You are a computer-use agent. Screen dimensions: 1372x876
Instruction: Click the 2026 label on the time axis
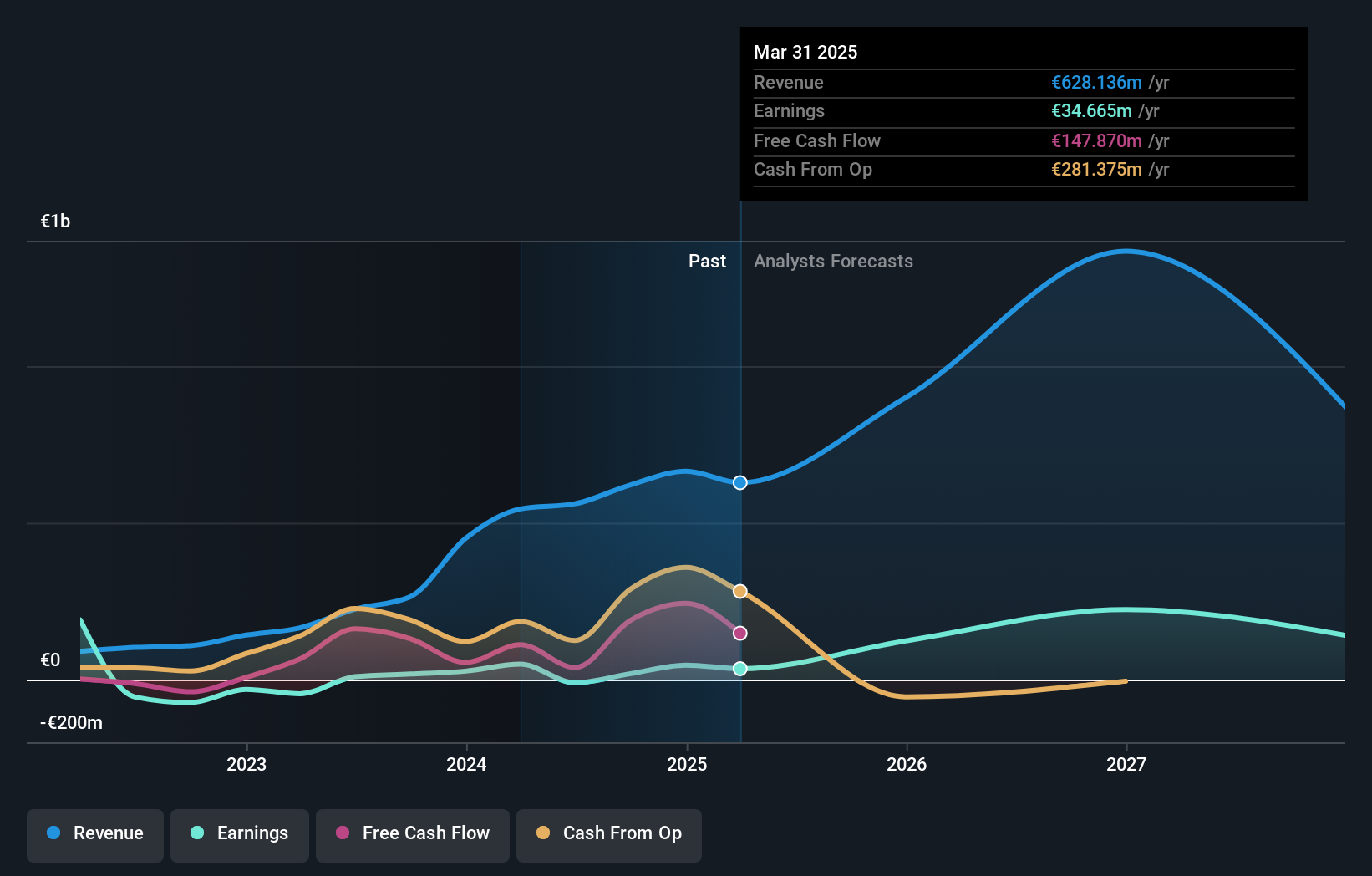[907, 763]
